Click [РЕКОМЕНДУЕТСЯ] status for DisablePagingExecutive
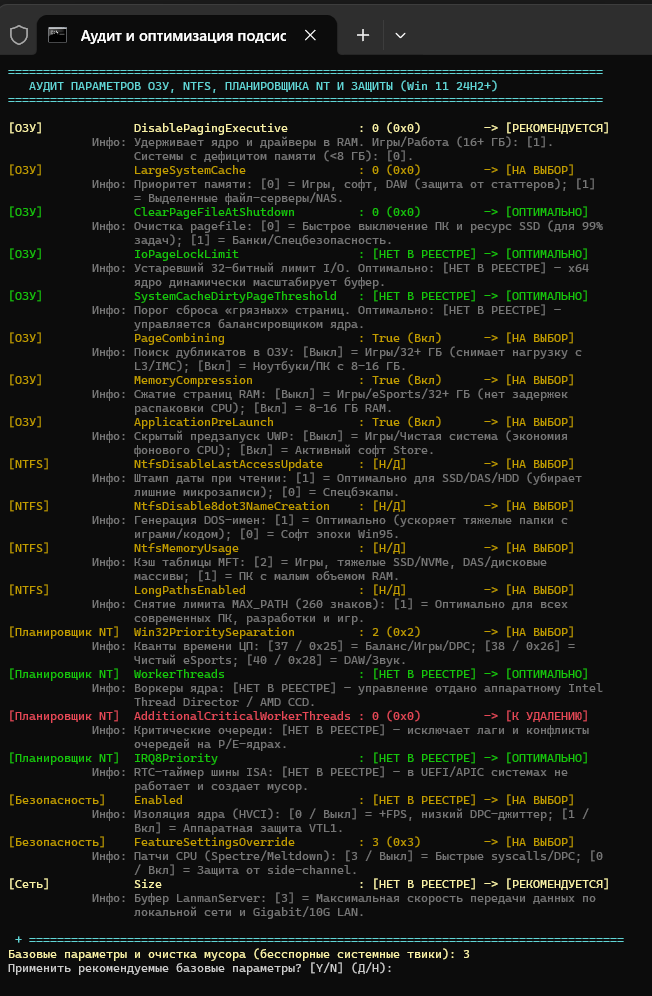Viewport: 652px width, 996px height. point(557,128)
